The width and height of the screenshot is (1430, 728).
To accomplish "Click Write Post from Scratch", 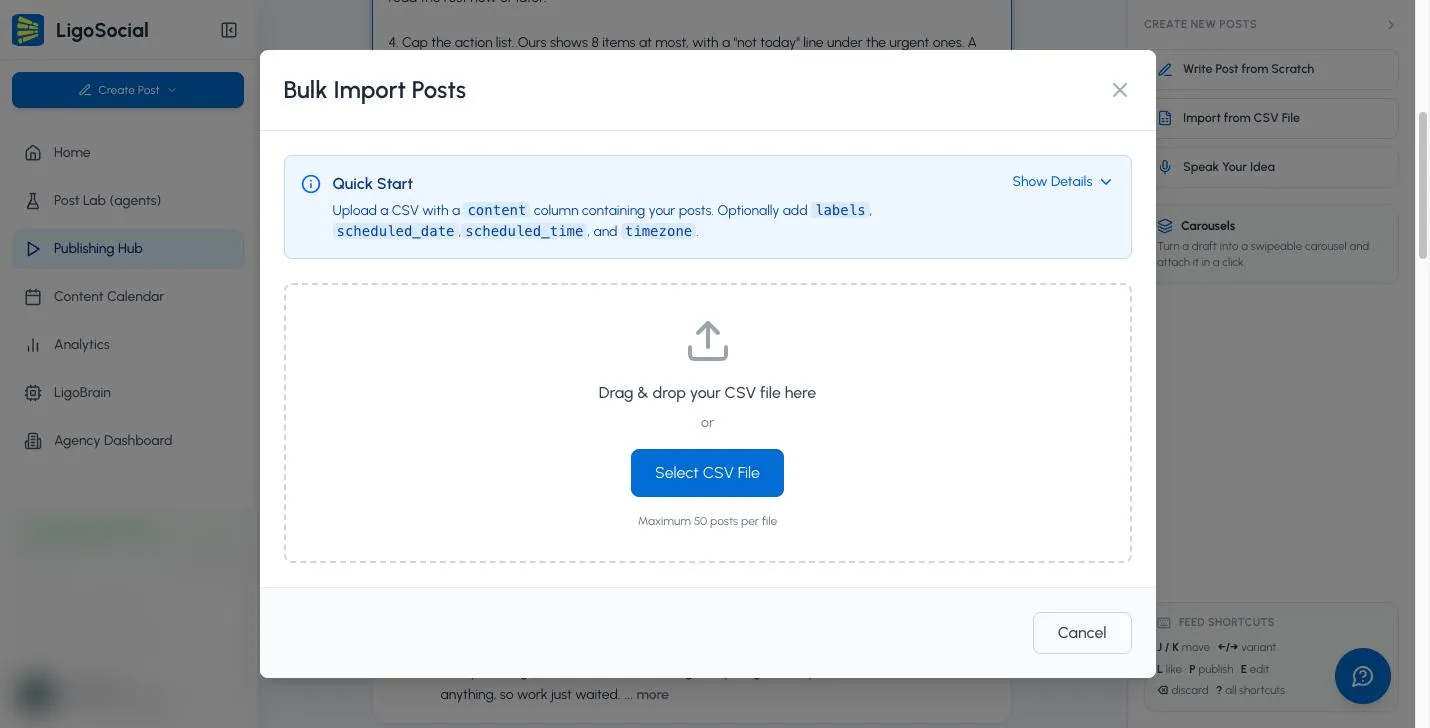I will (x=1276, y=69).
